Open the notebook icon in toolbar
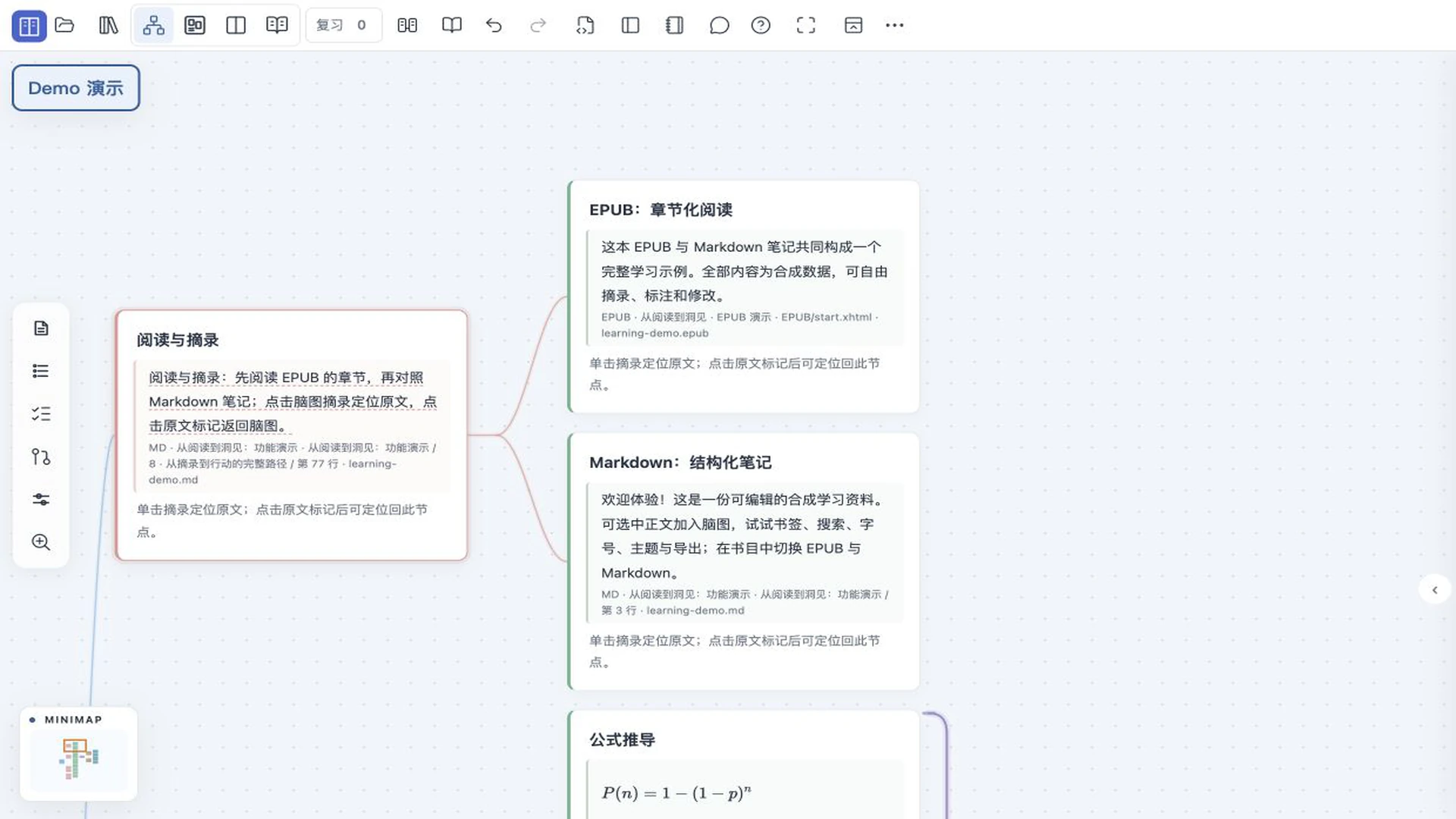 [x=674, y=26]
